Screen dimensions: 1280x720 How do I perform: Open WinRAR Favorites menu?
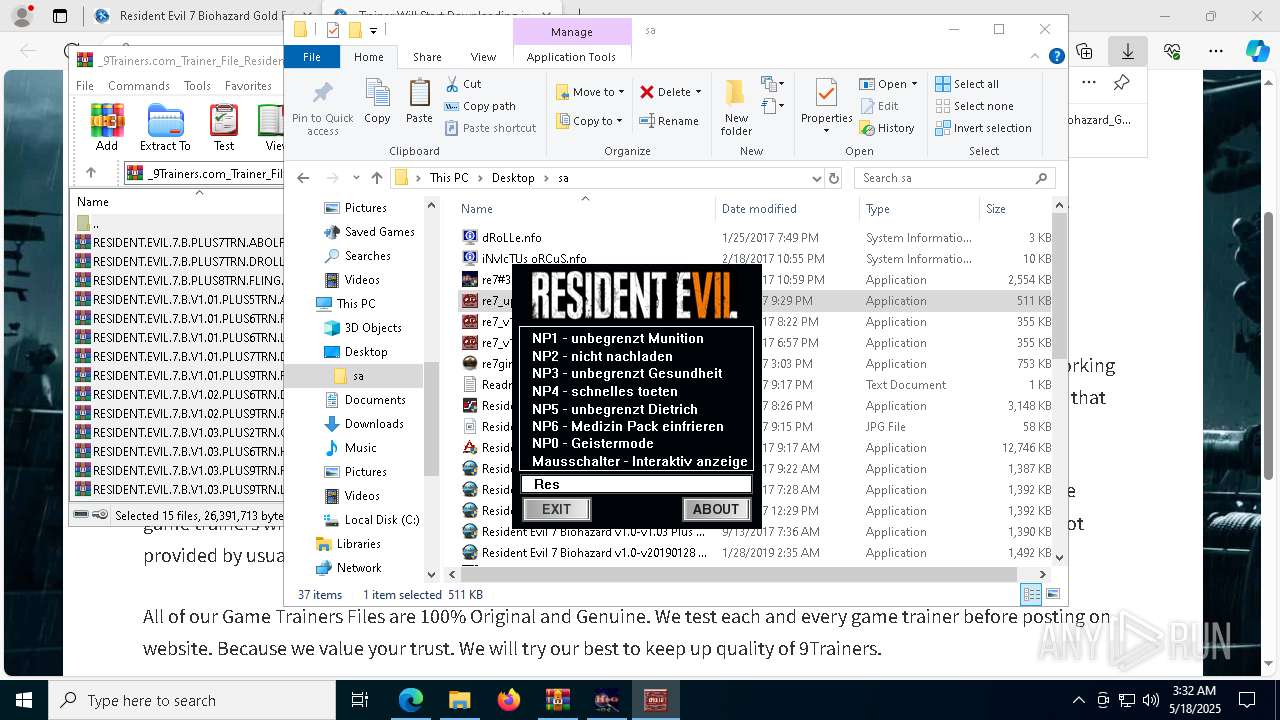click(248, 86)
